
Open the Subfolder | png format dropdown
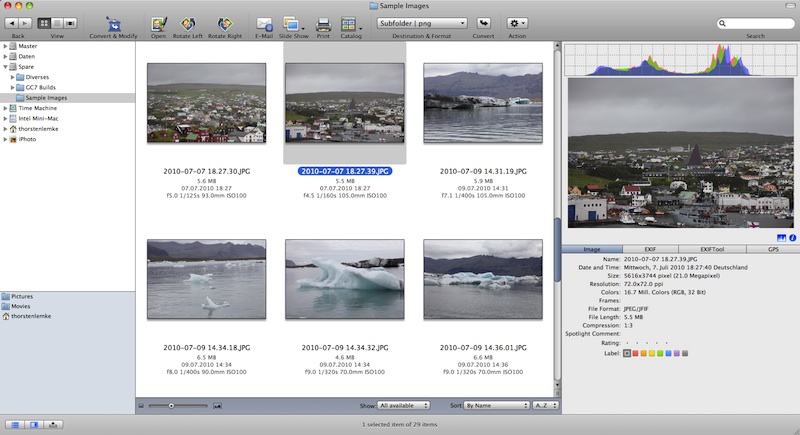(423, 22)
